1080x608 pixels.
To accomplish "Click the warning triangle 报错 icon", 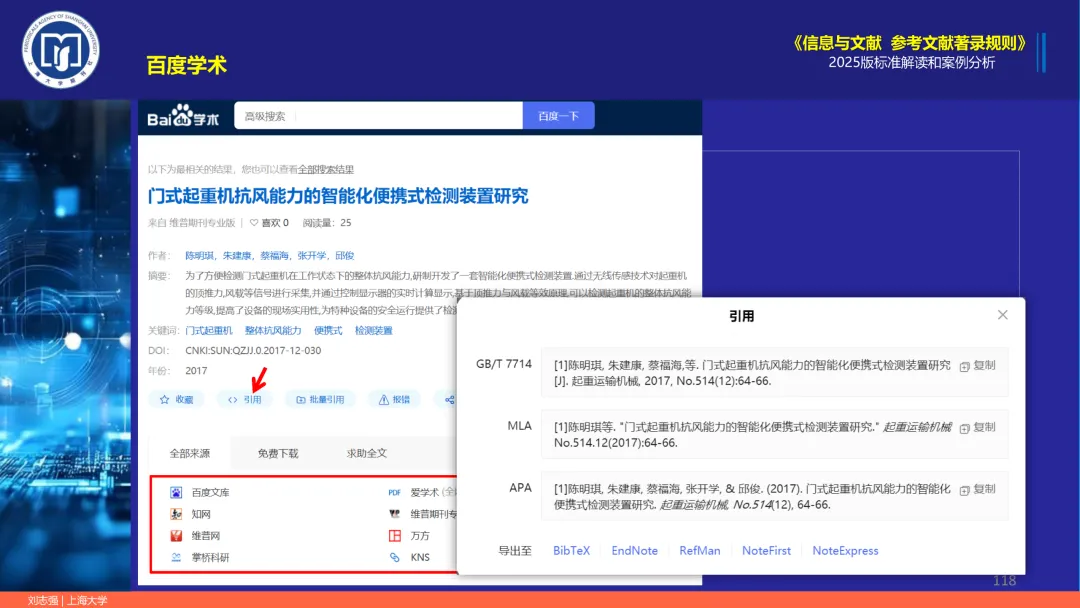I will (x=384, y=399).
